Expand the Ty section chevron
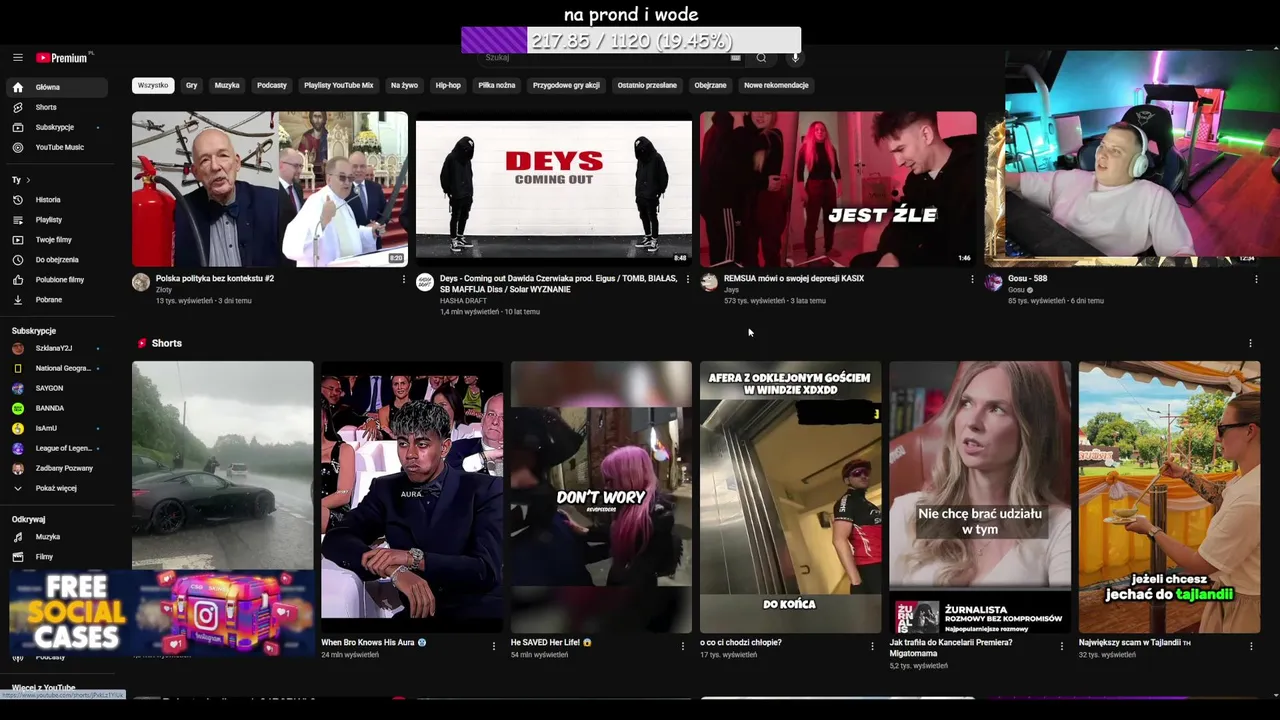The width and height of the screenshot is (1280, 720). (x=28, y=180)
